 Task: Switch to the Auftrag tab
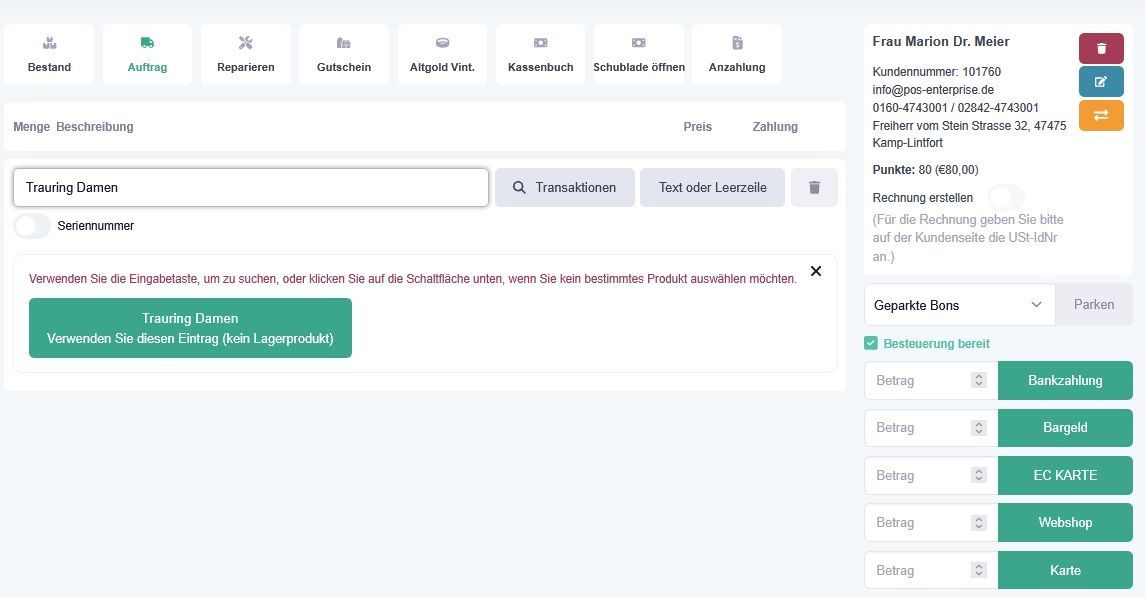point(148,55)
